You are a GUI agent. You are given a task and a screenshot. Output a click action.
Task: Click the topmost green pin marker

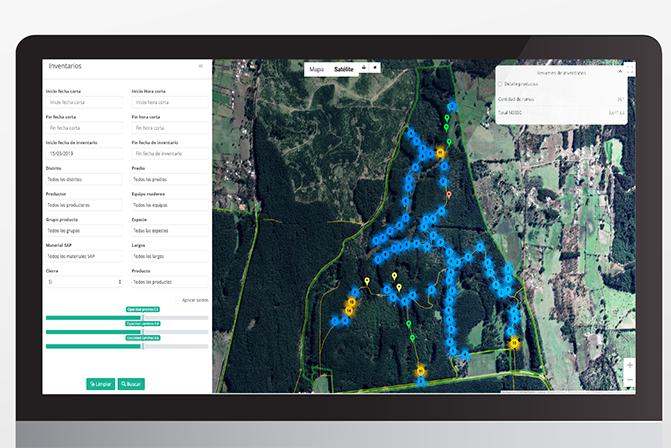[x=447, y=119]
